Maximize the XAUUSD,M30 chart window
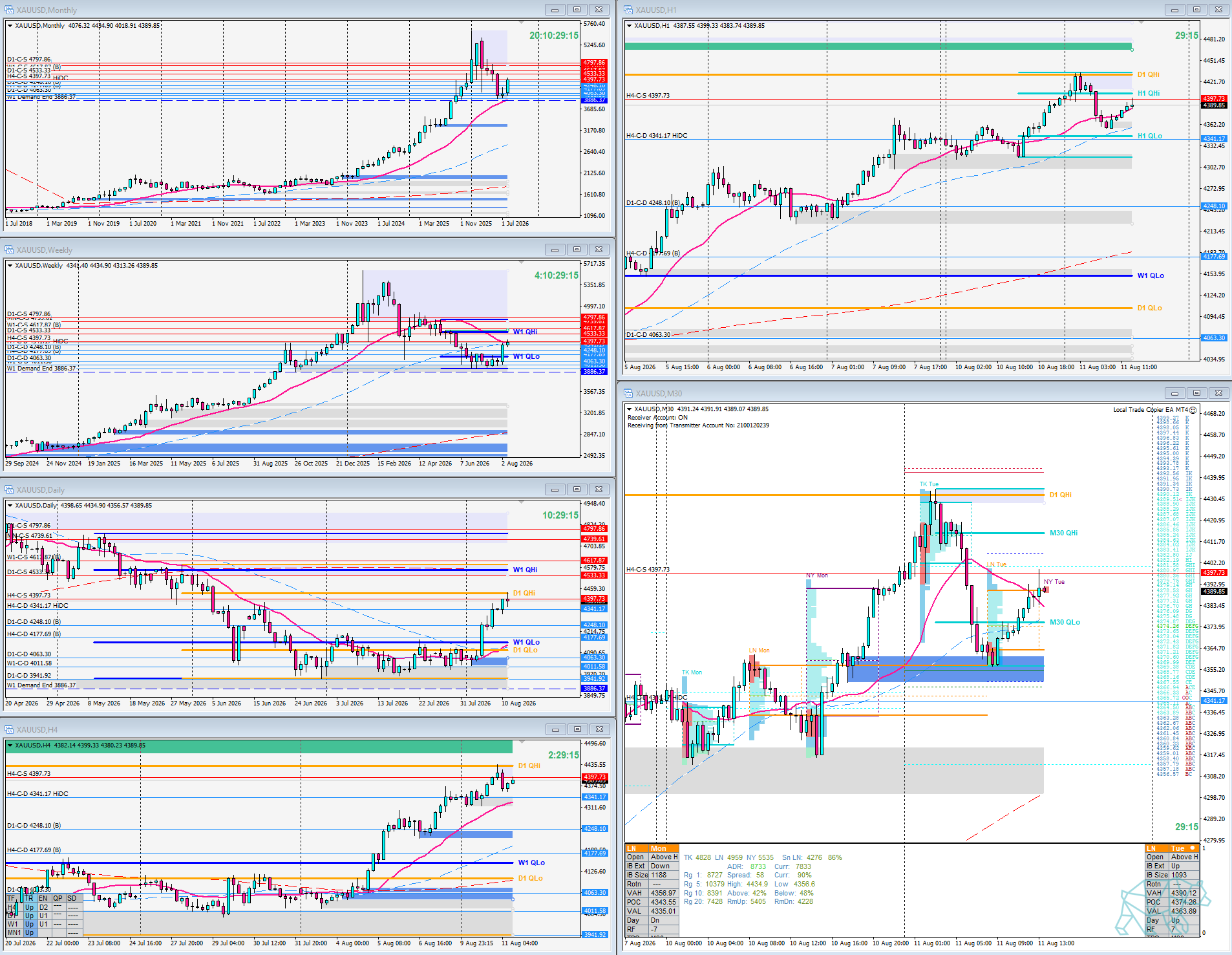The width and height of the screenshot is (1232, 955). [x=1196, y=393]
